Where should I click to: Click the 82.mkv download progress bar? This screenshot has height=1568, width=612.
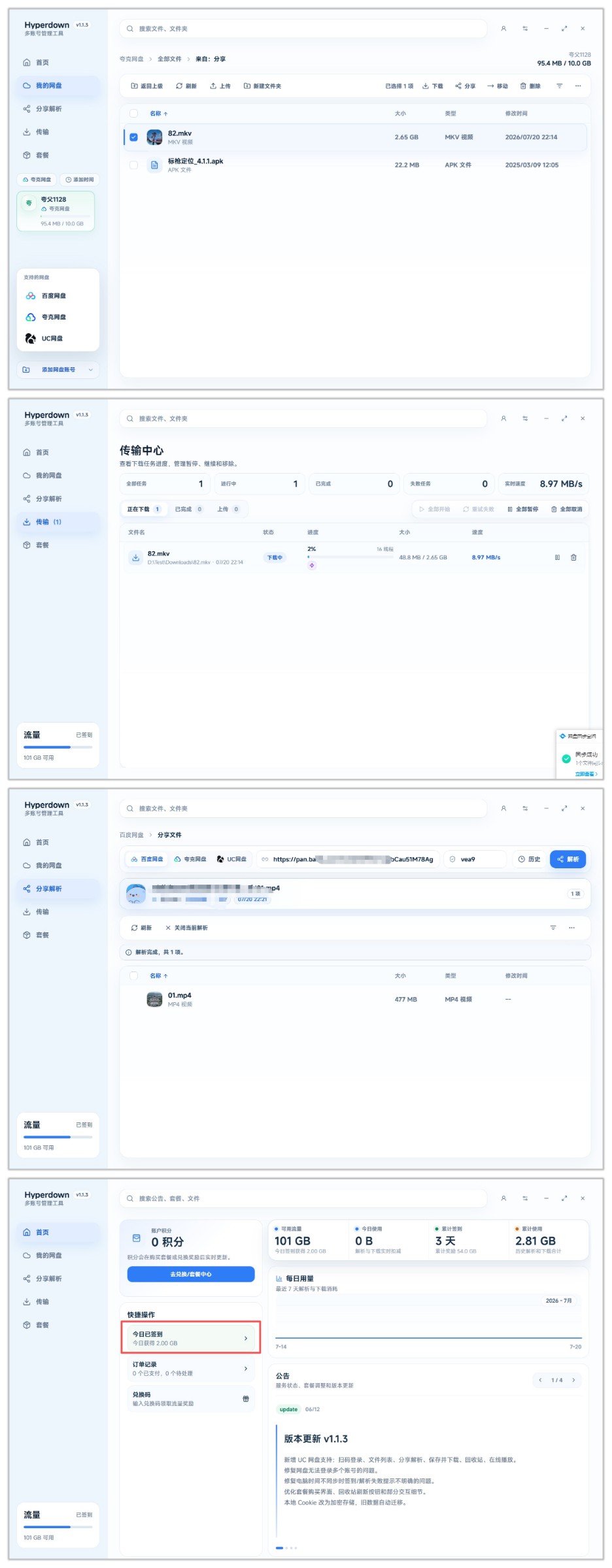(x=350, y=557)
